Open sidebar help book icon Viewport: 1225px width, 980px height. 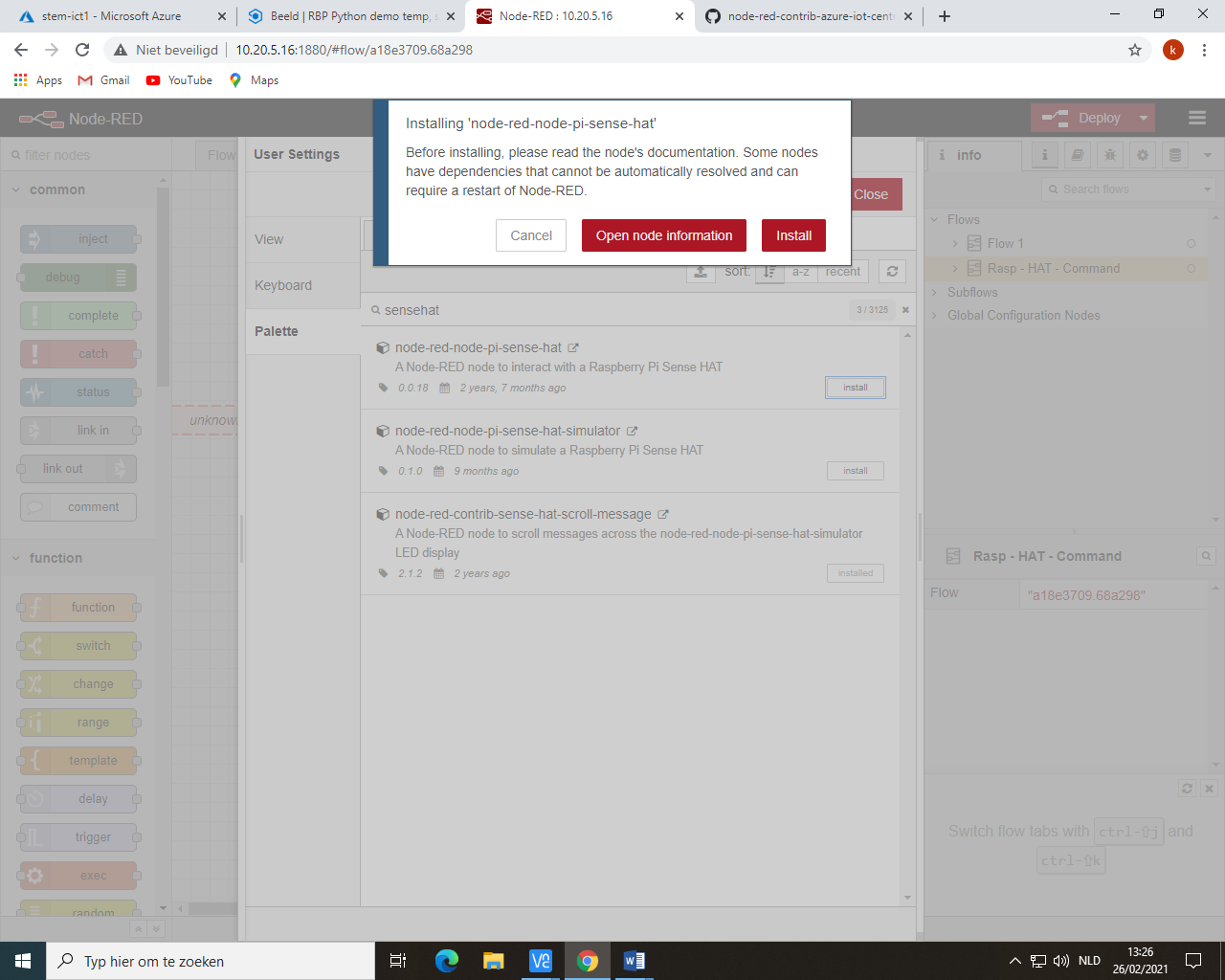[1078, 155]
